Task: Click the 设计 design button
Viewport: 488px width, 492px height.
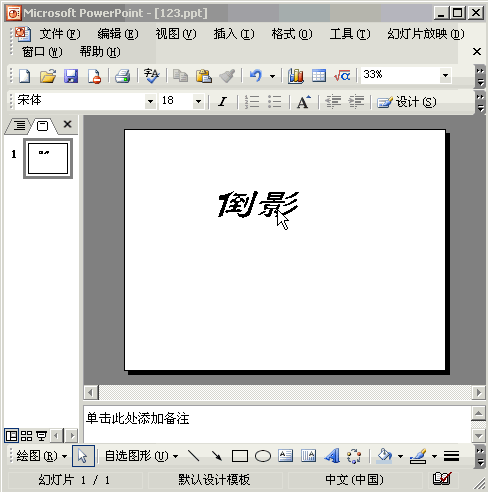Action: (x=406, y=102)
